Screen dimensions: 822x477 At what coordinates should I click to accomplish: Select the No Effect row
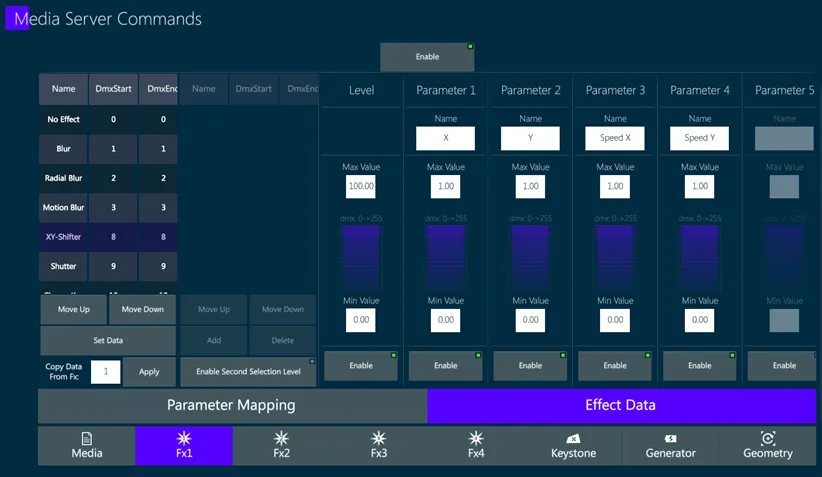(108, 120)
